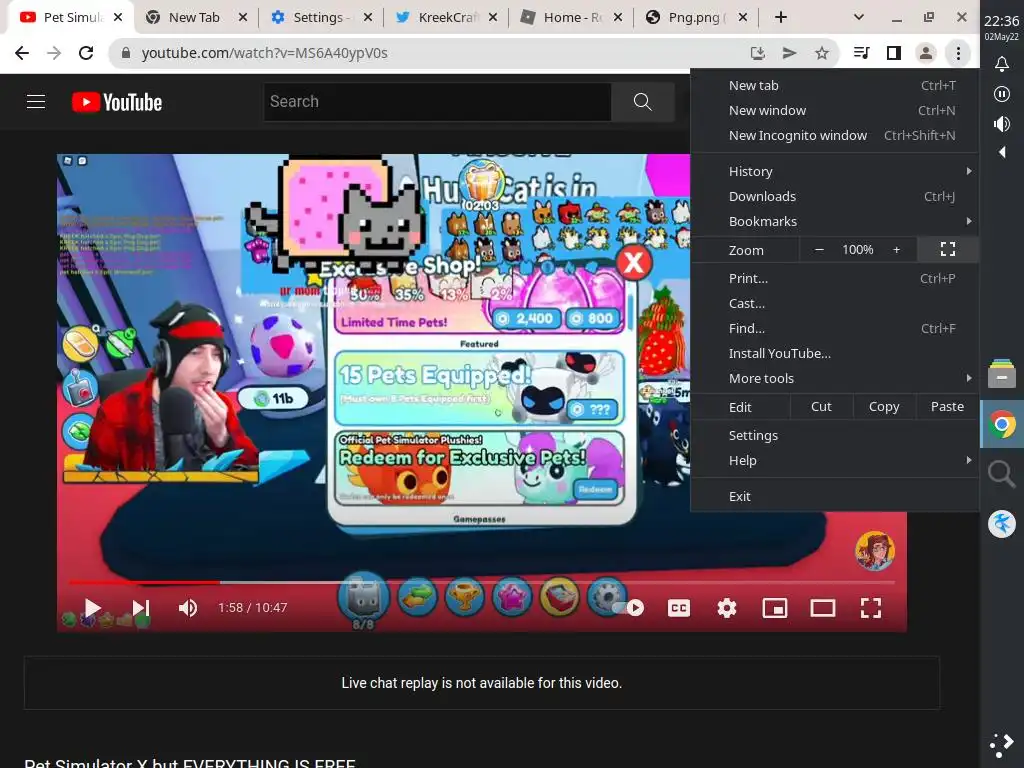Skip to the next video
The image size is (1024, 768).
(x=140, y=608)
